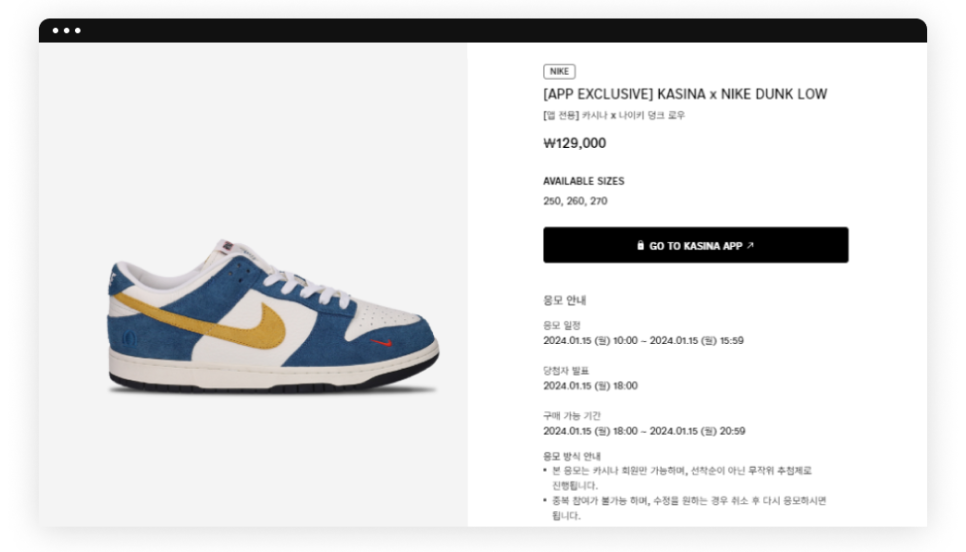Screen dimensions: 966x552
Task: Click the 10:00 – 15:59 entry schedule dates
Action: click(x=643, y=341)
